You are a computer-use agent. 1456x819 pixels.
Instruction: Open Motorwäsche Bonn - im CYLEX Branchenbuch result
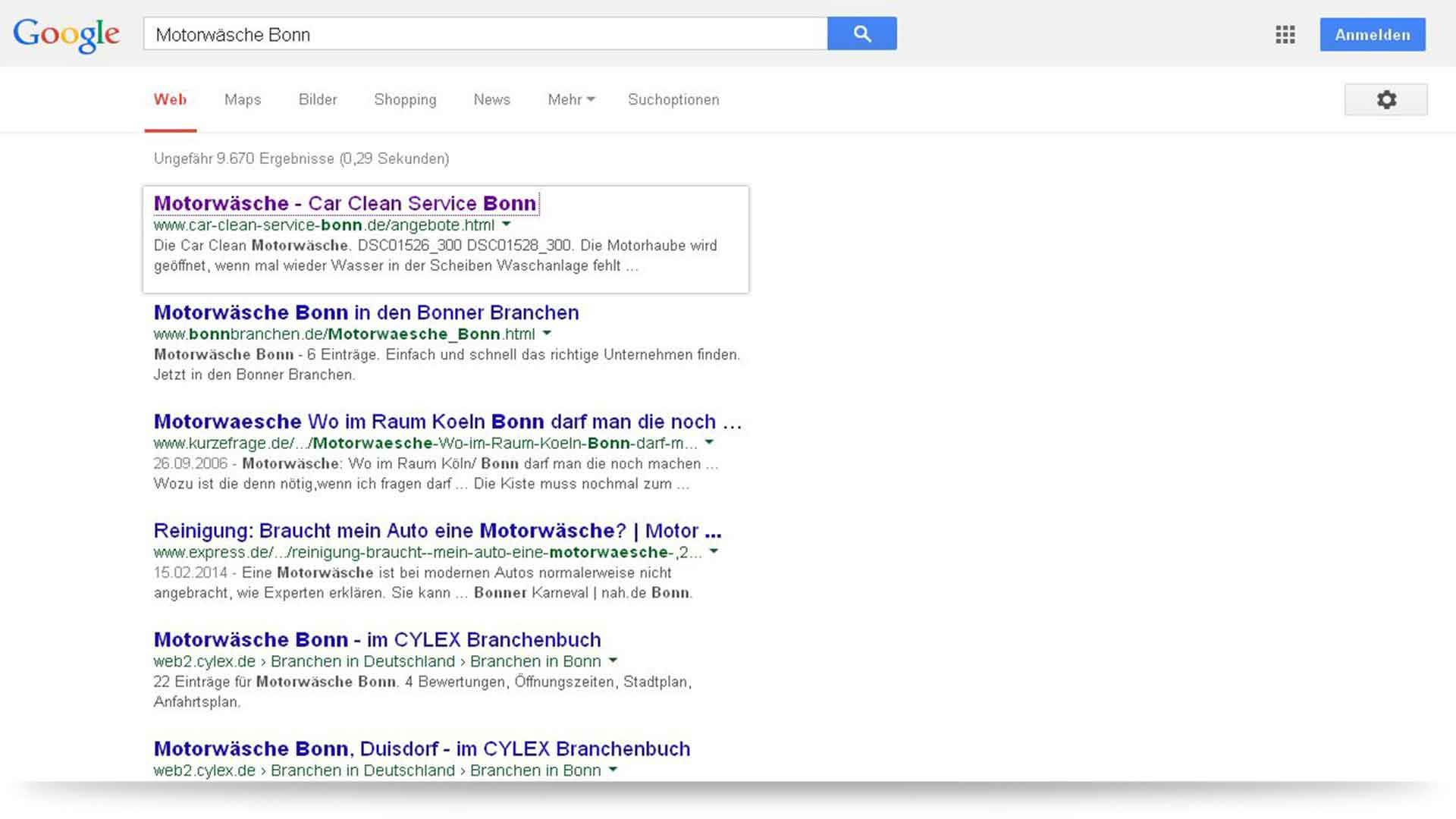pos(377,640)
